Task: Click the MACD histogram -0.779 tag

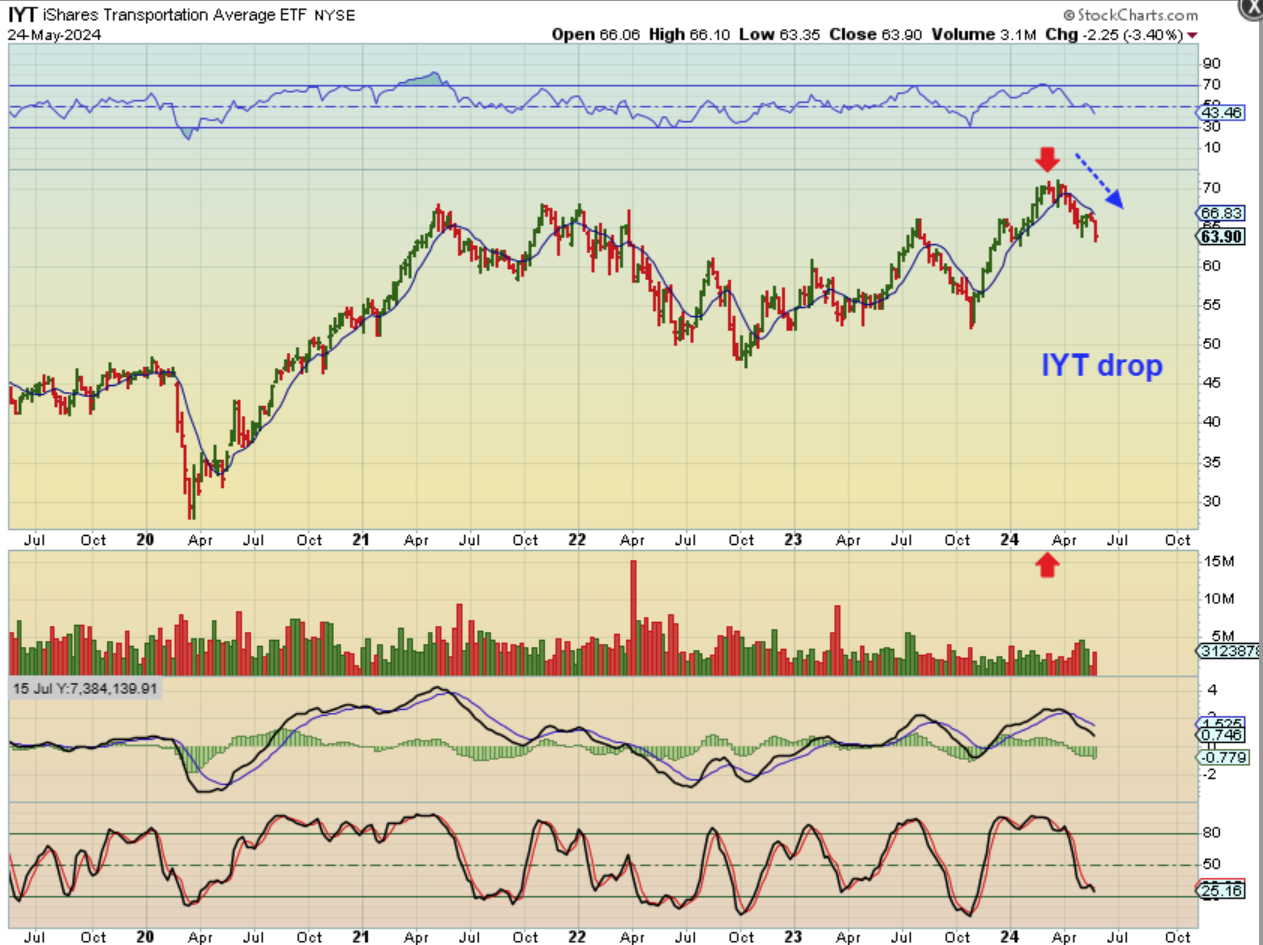Action: (1221, 757)
